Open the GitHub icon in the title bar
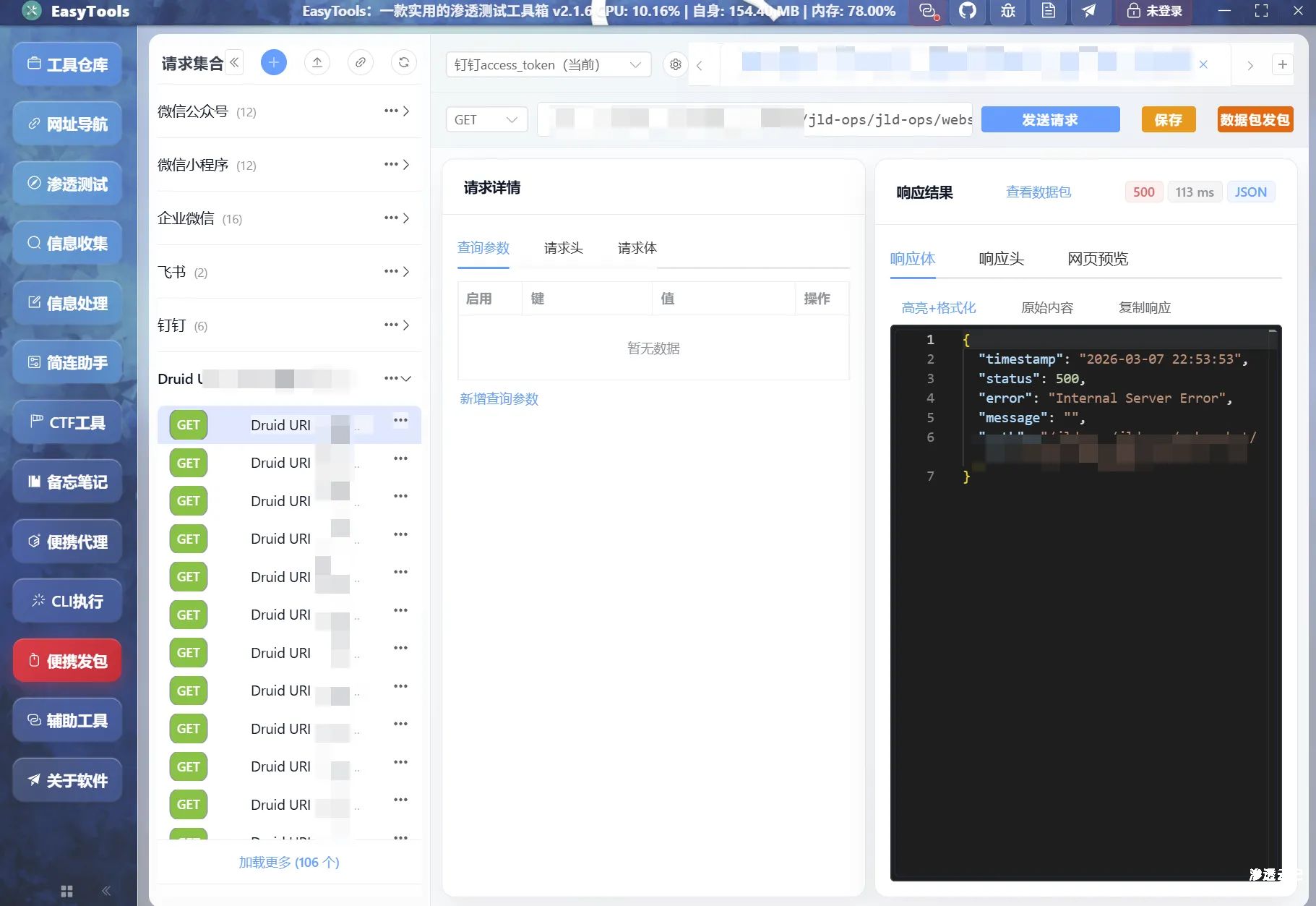Image resolution: width=1316 pixels, height=906 pixels. [x=967, y=12]
